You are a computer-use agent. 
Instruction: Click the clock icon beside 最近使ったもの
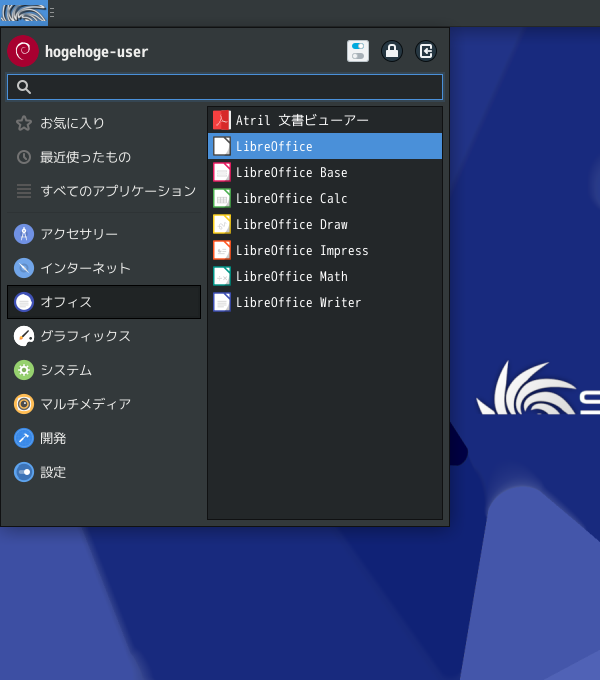[x=24, y=157]
